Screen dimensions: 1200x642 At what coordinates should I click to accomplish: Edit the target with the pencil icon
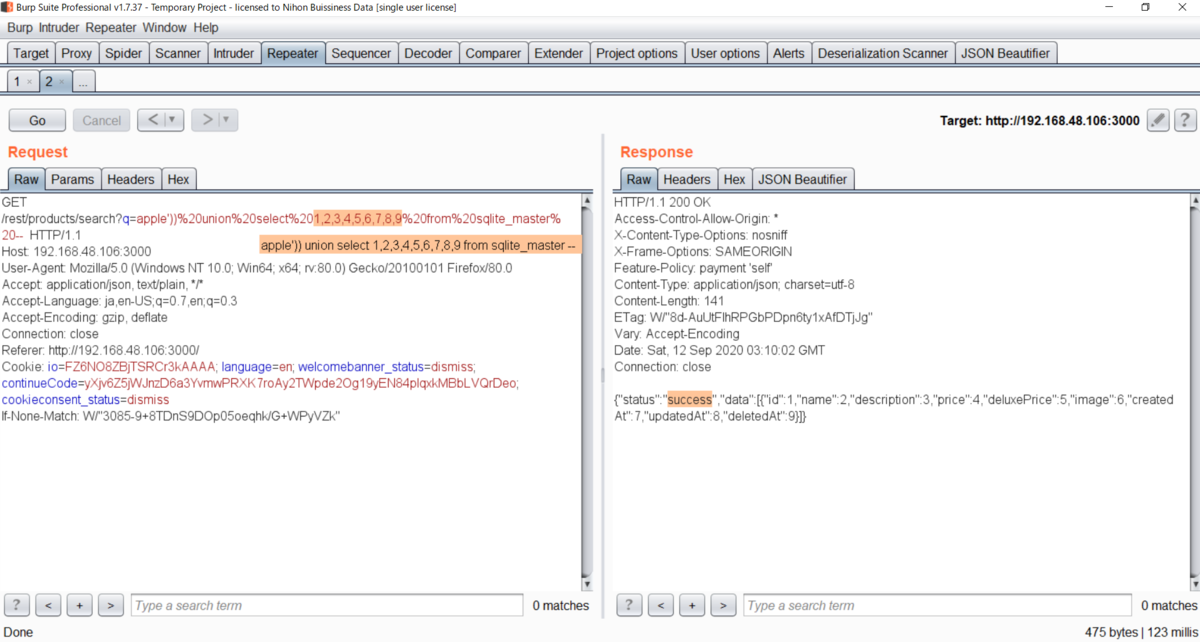click(x=1158, y=120)
